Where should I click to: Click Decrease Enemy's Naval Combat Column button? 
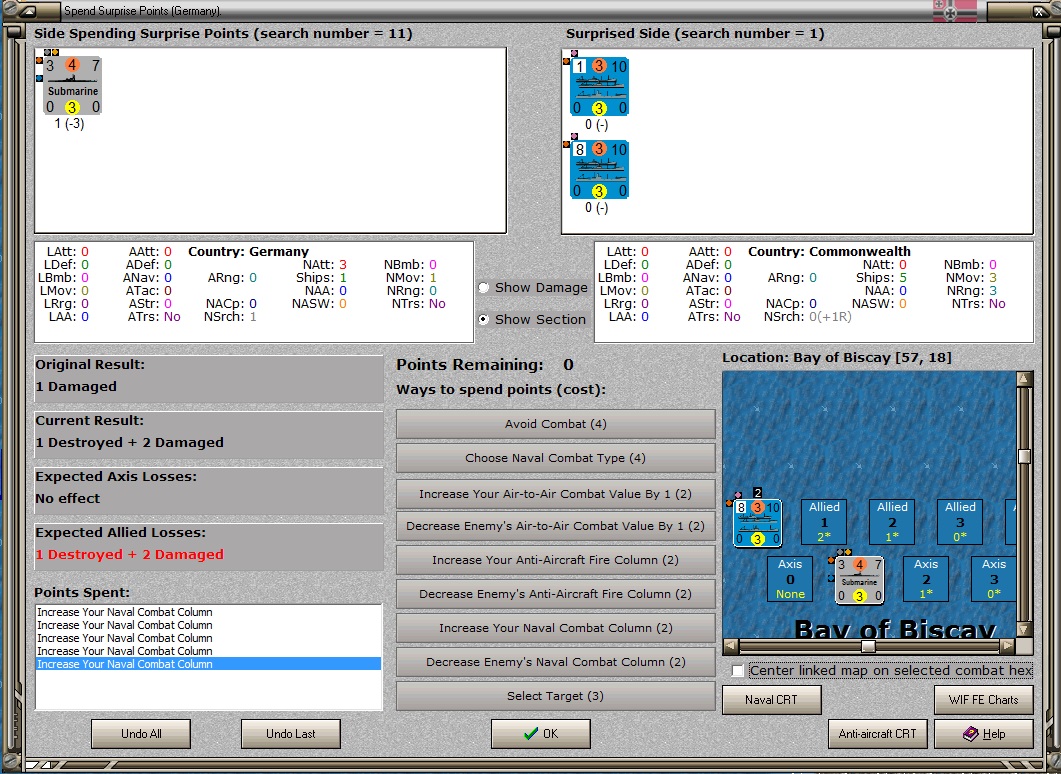tap(556, 662)
